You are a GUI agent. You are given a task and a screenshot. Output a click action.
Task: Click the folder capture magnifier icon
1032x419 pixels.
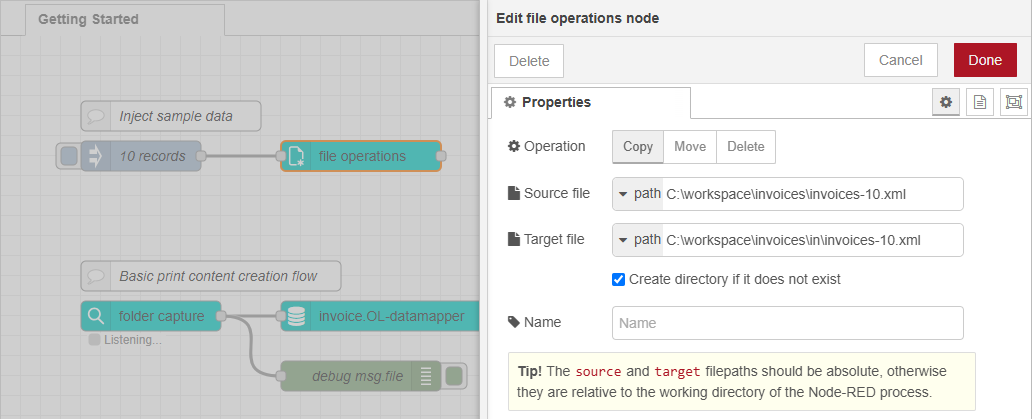(x=96, y=316)
